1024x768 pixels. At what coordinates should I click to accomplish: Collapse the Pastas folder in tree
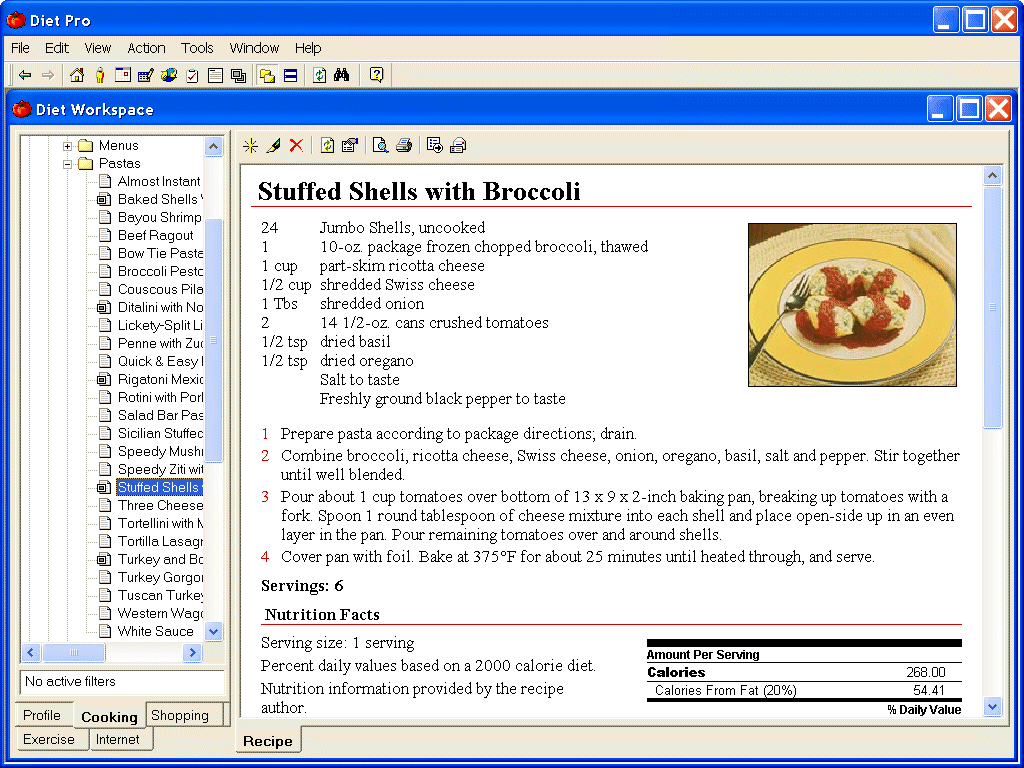68,164
